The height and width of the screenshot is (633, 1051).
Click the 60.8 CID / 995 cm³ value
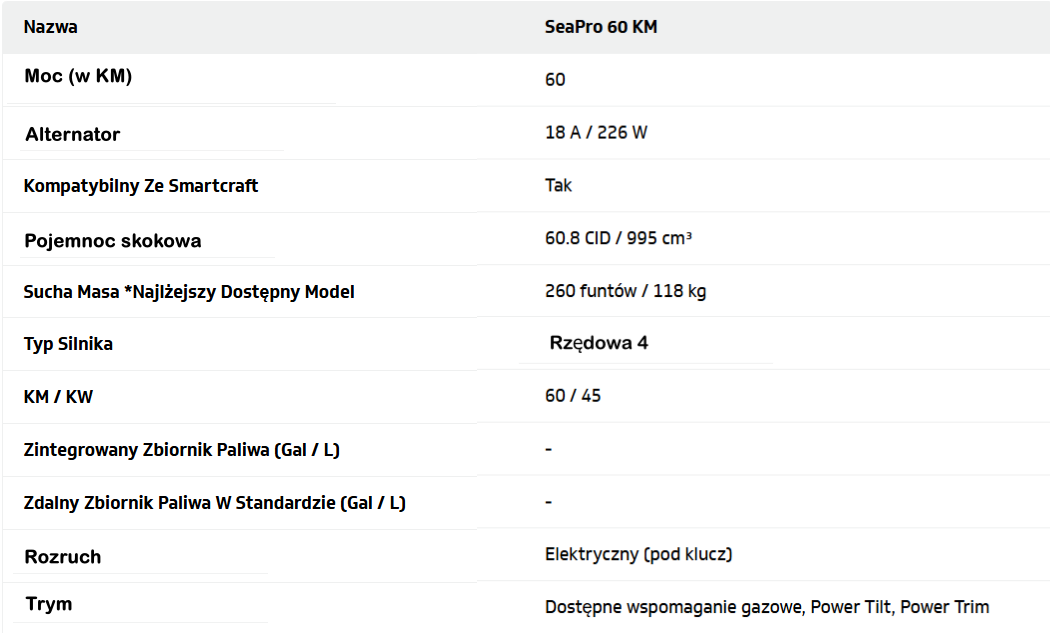point(619,239)
